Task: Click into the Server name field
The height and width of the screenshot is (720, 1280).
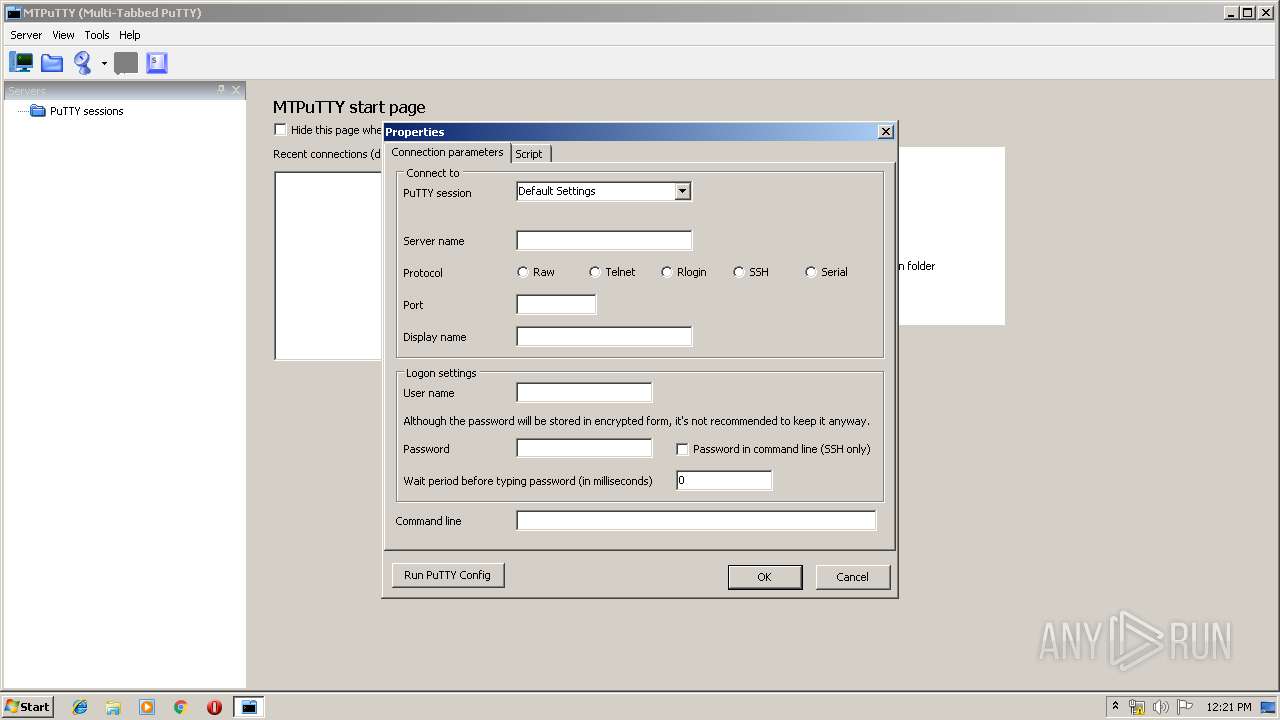Action: (604, 240)
